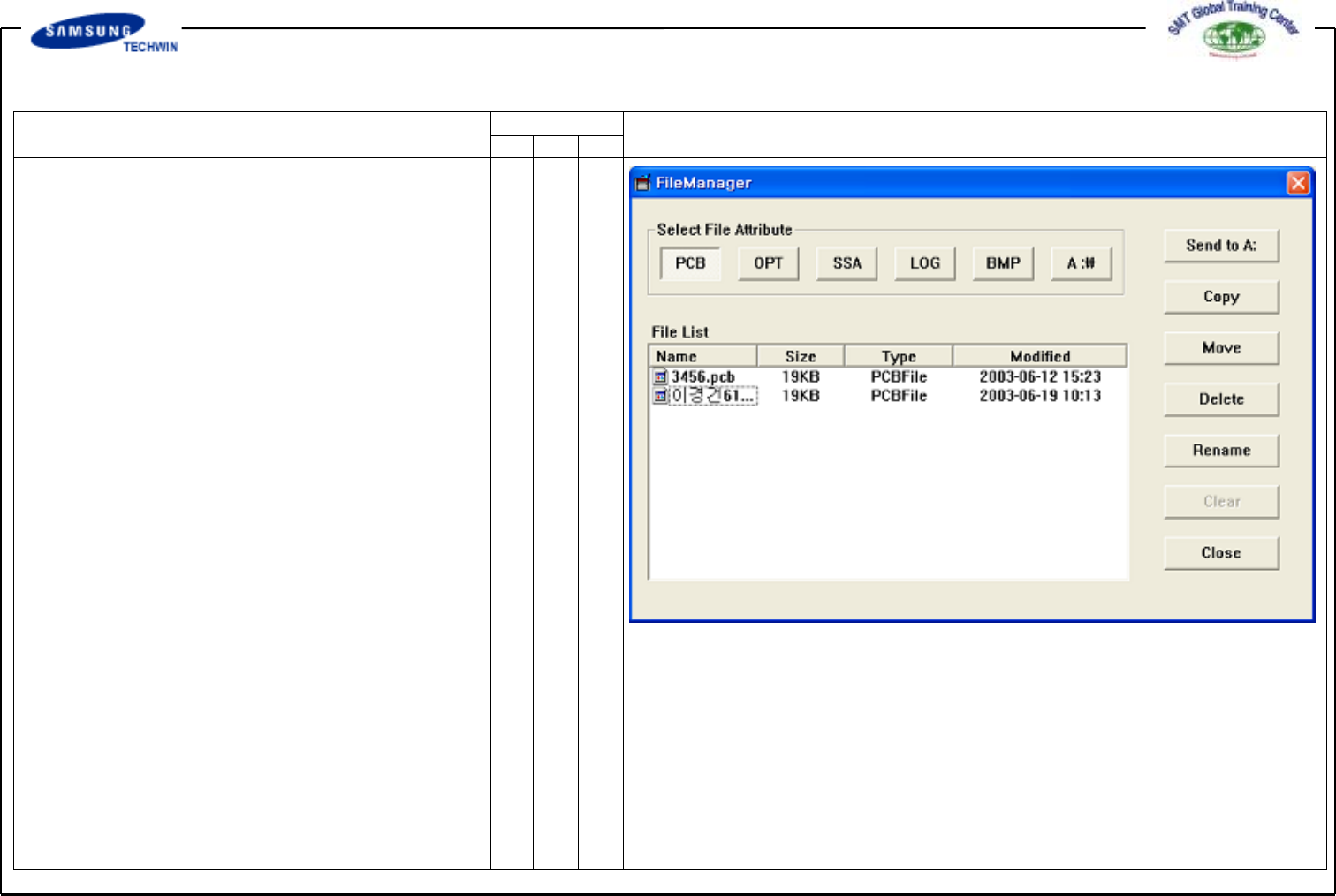Click the 3456.pcb file icon

click(x=660, y=377)
